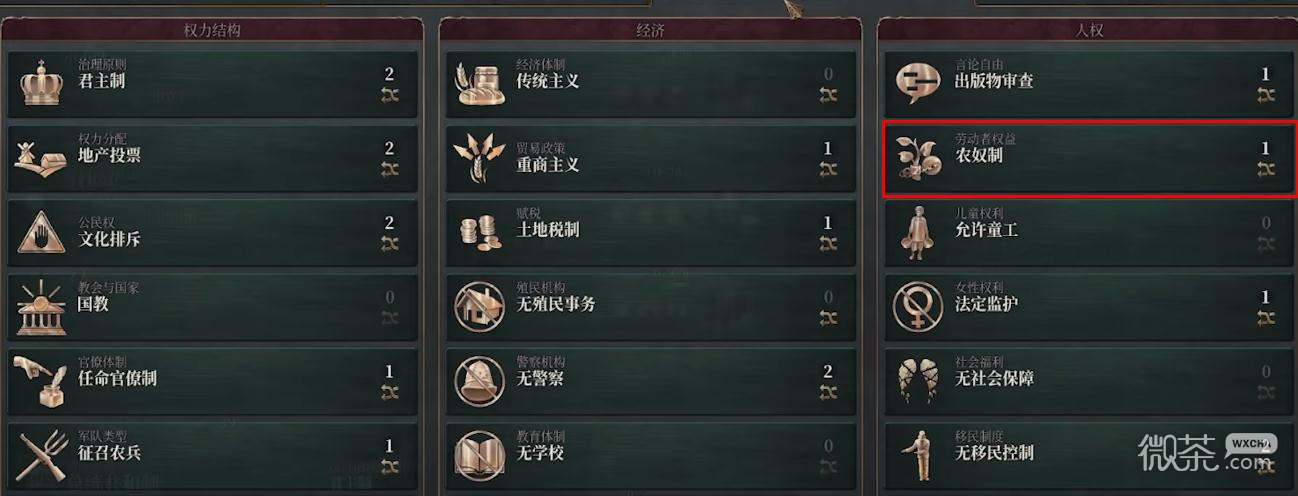Select the 无警察 police institution law
Screen dimensions: 1298x496
[651, 381]
